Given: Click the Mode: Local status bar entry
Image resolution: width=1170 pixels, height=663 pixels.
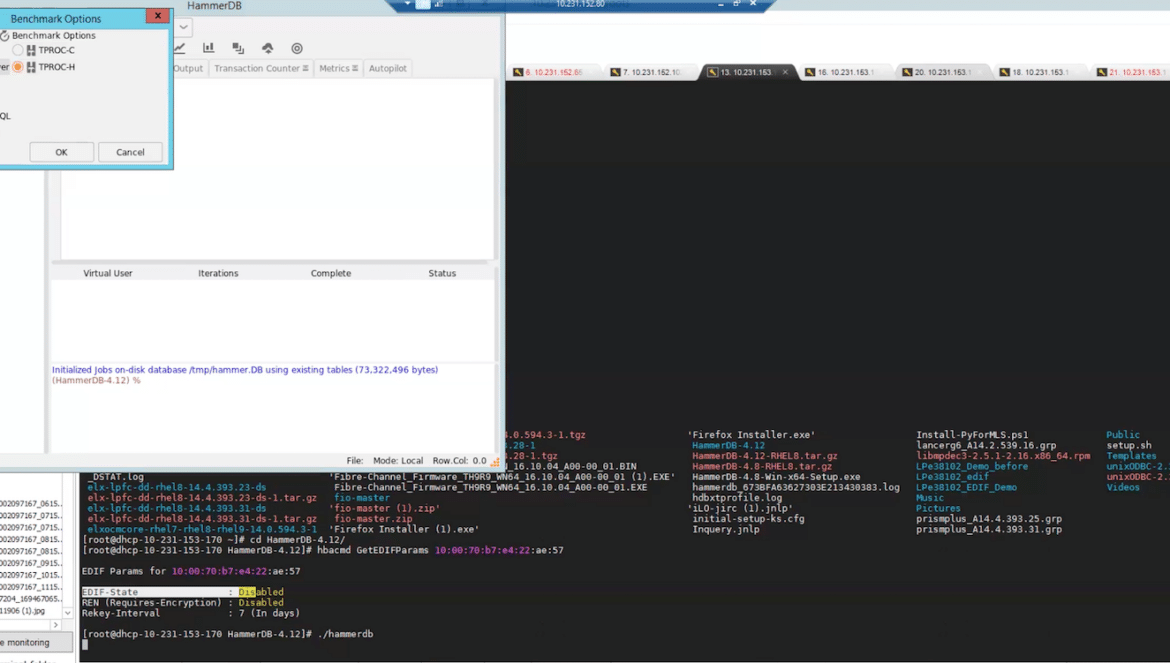Looking at the screenshot, I should [398, 461].
